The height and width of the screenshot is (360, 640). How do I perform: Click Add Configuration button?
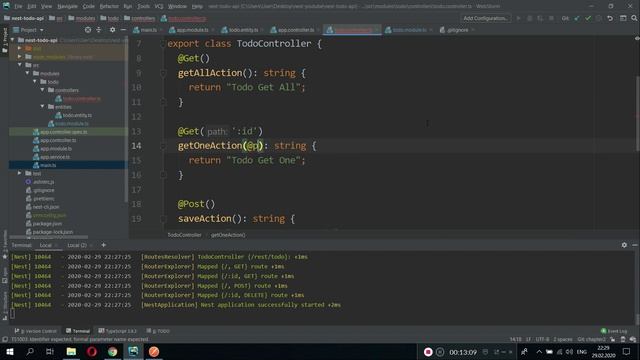pos(485,18)
